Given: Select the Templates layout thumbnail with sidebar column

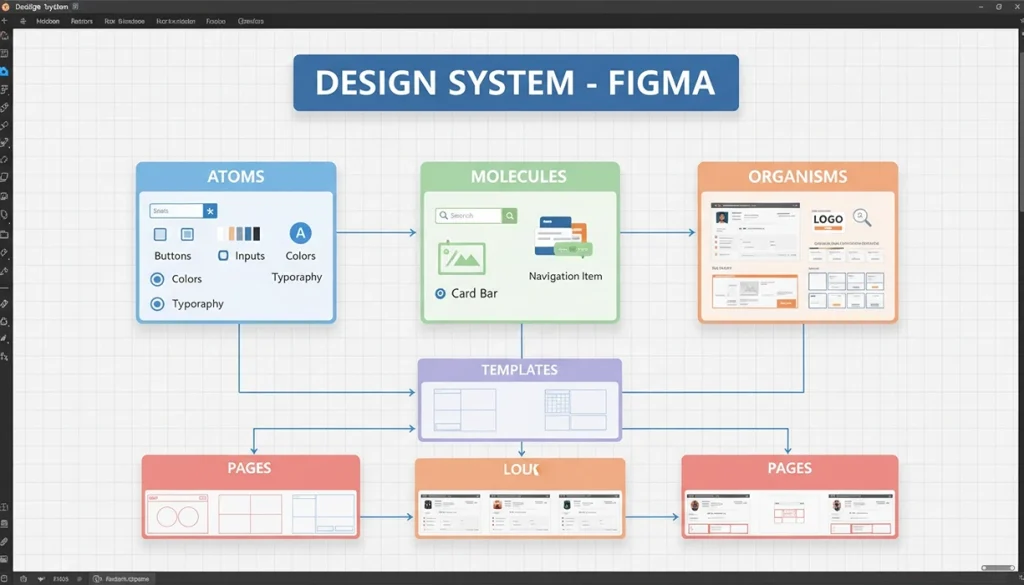Looking at the screenshot, I should click(465, 410).
